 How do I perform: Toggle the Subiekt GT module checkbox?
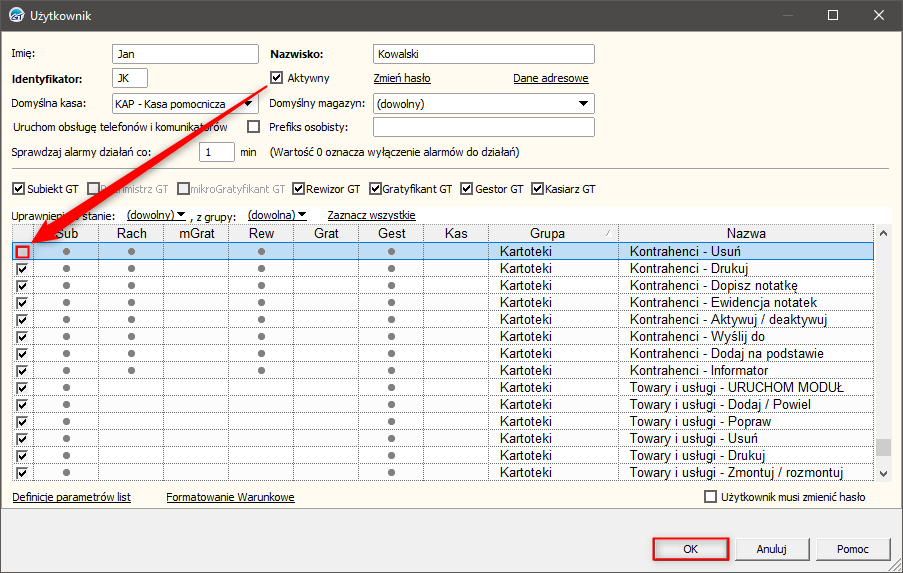(x=18, y=189)
